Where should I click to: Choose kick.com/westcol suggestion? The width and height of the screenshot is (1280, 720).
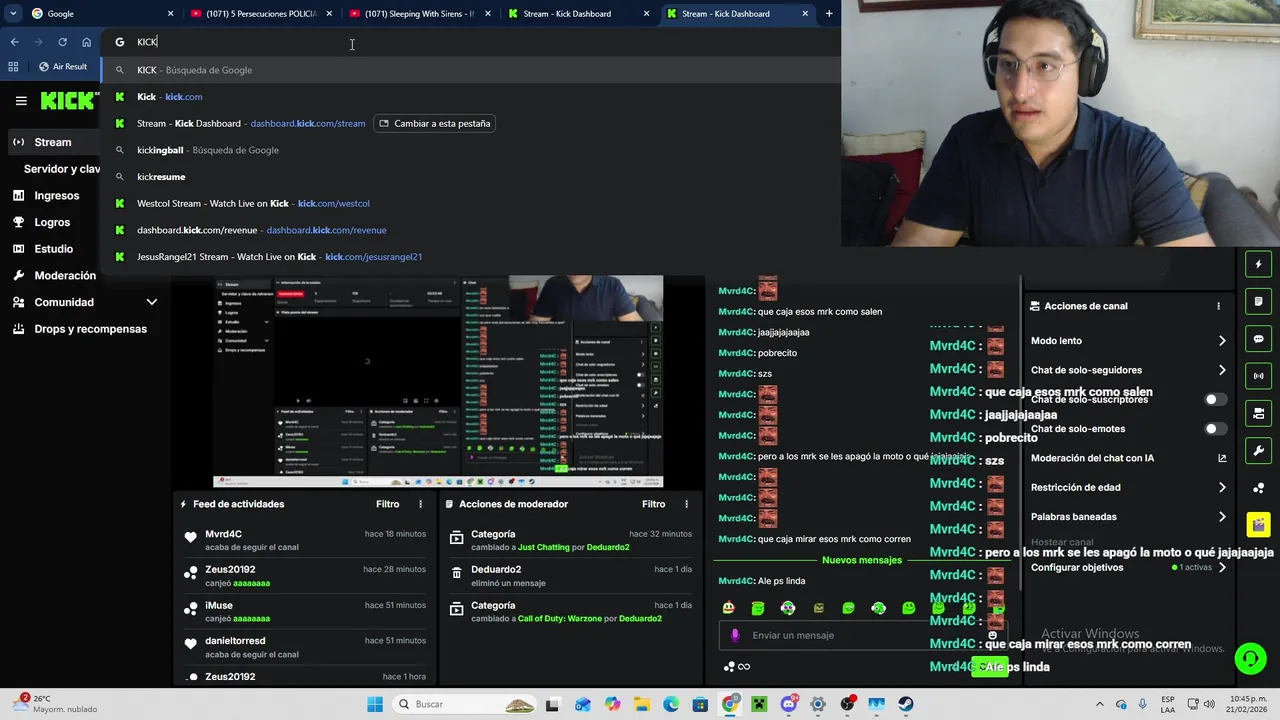470,203
